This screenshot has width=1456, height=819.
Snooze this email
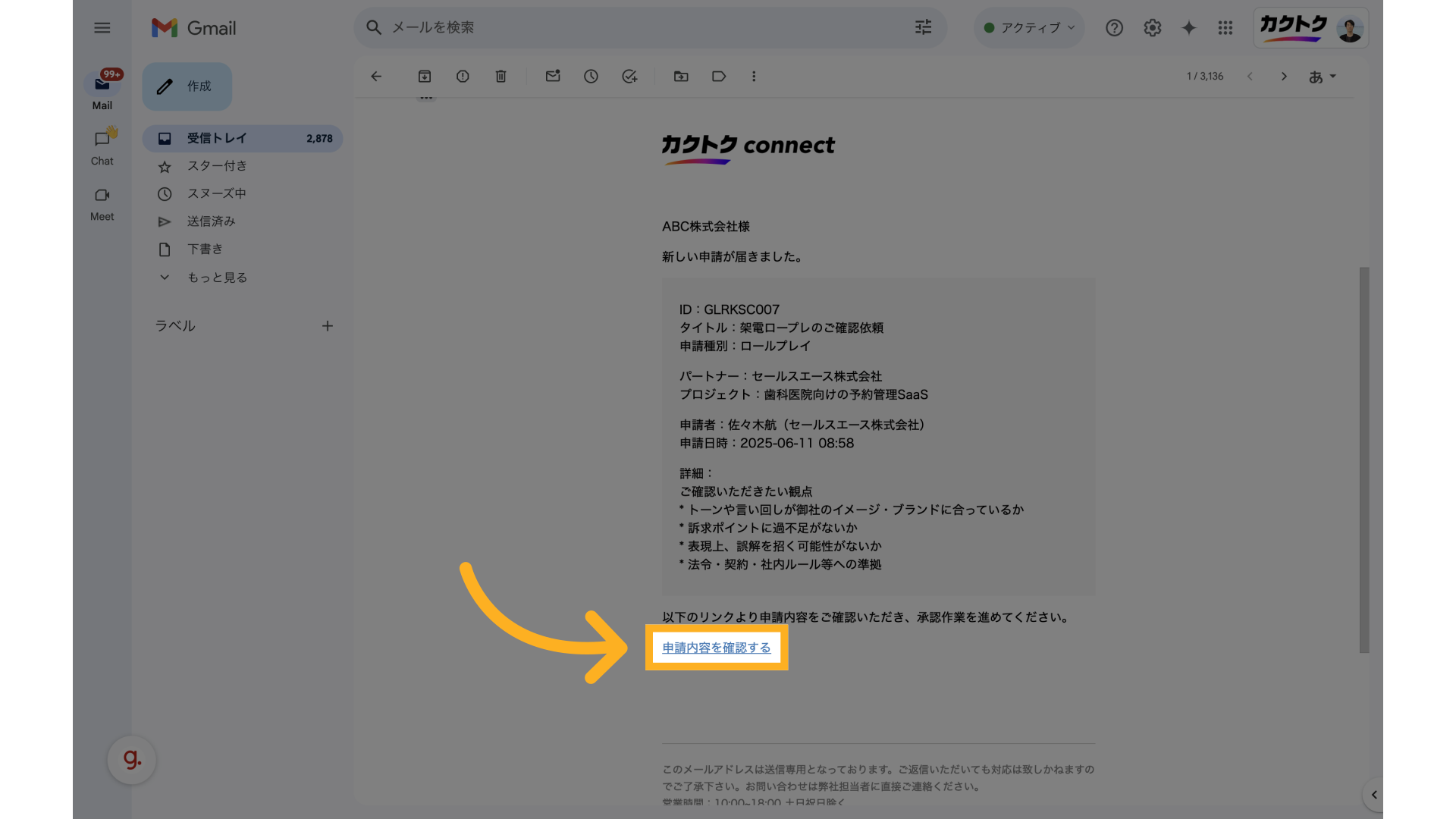tap(591, 76)
